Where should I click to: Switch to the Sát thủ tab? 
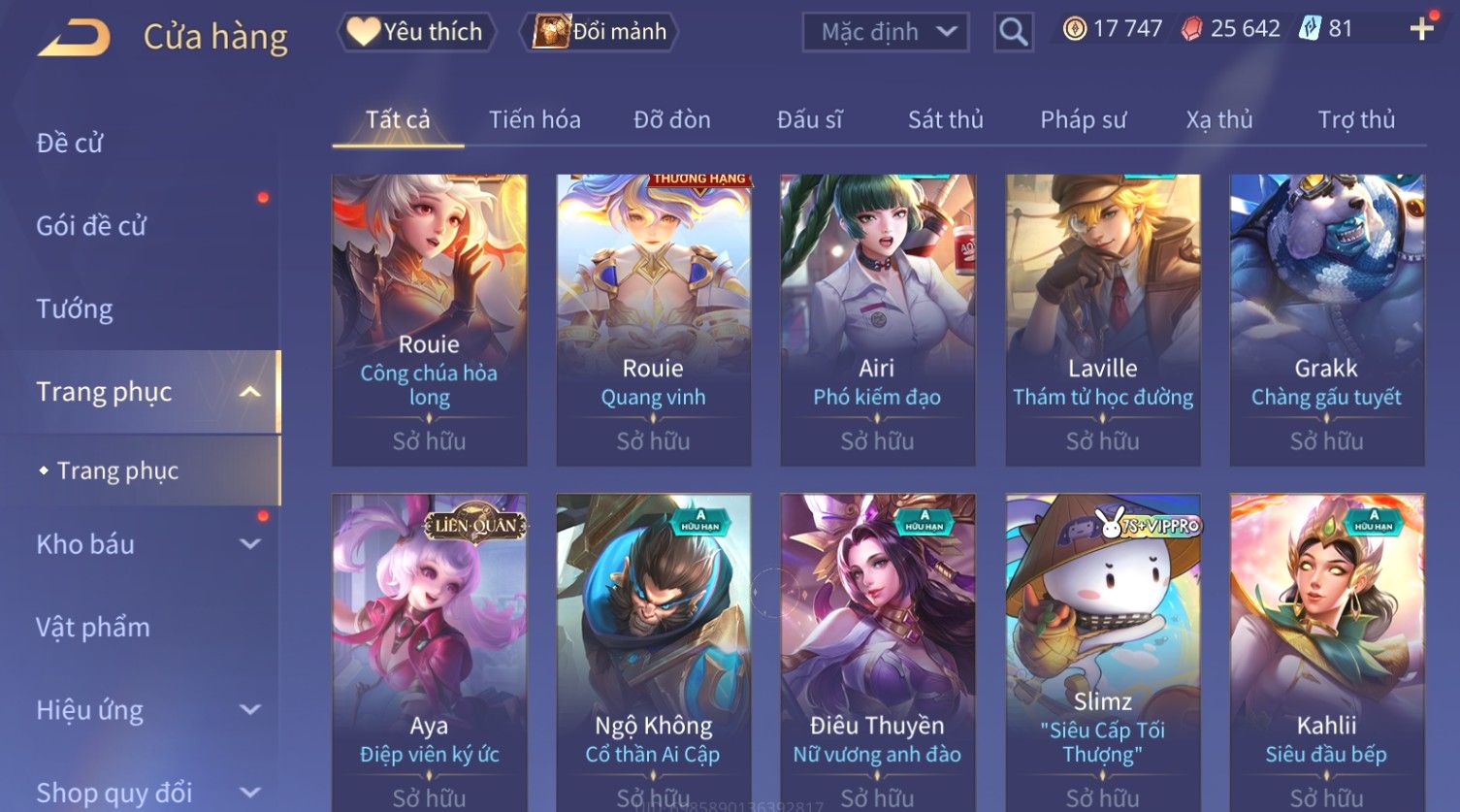946,119
